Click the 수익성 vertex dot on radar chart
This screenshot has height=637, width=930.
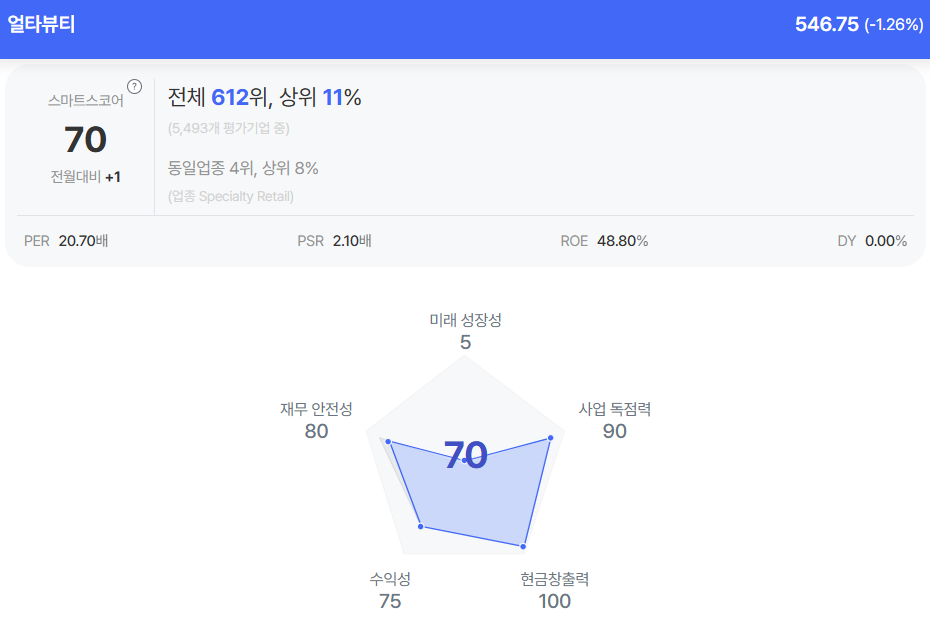[x=421, y=526]
